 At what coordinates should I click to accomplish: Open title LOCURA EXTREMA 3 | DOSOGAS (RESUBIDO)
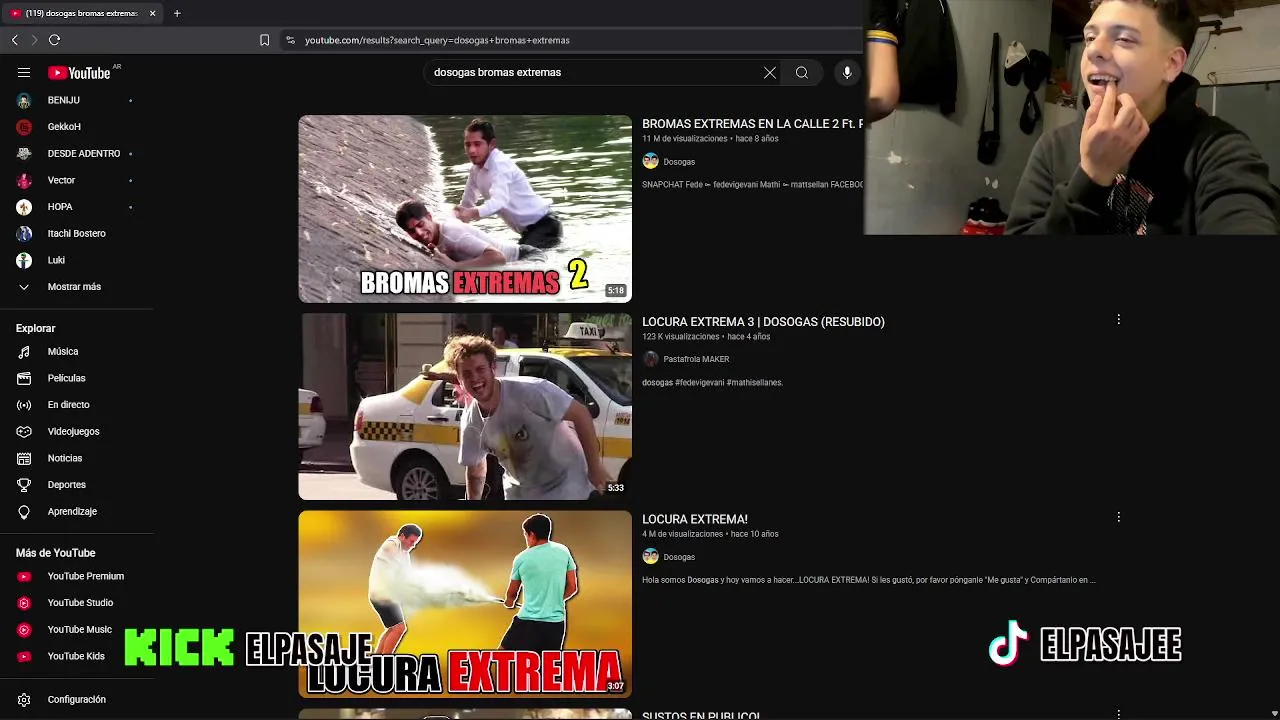[763, 322]
